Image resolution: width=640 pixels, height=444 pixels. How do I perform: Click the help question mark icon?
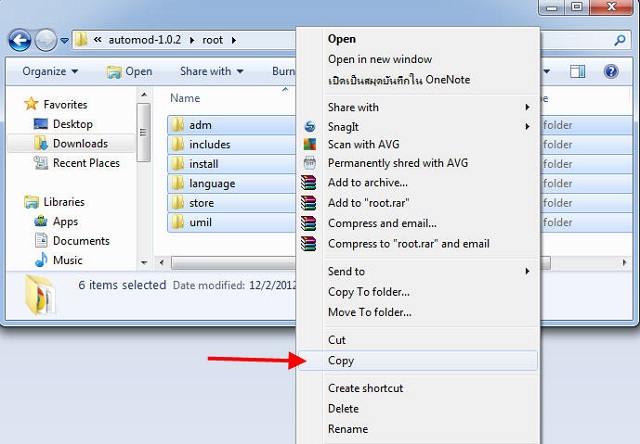[609, 71]
